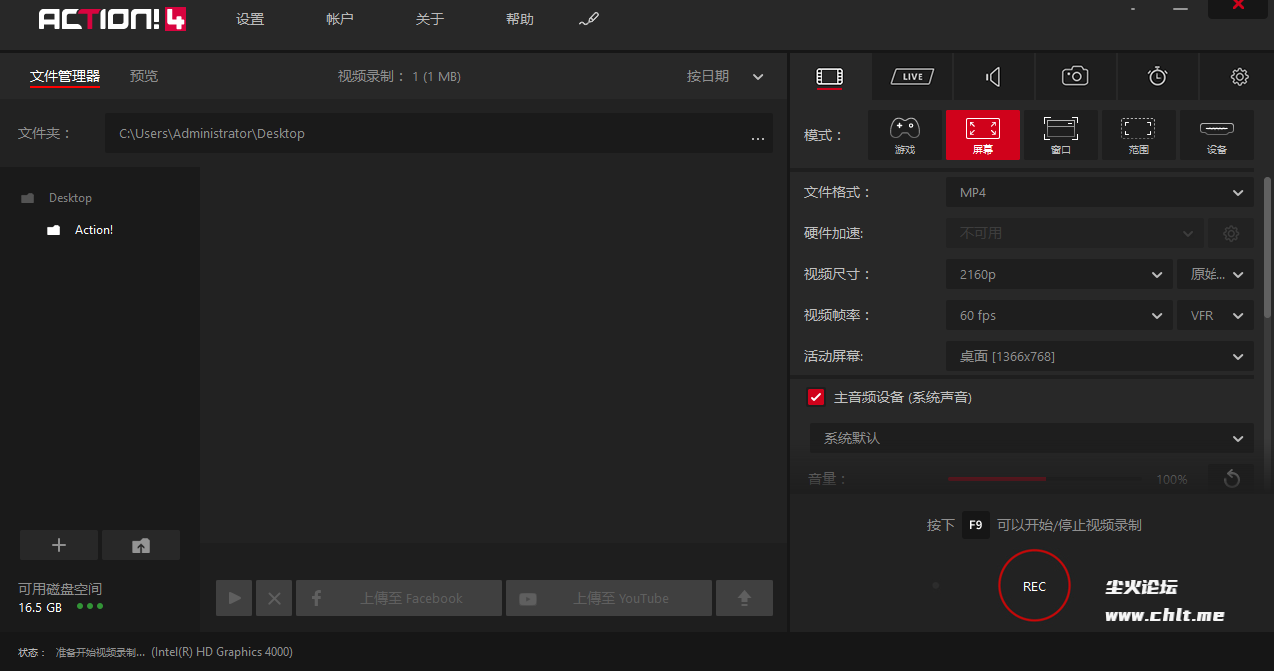This screenshot has width=1274, height=671.
Task: Select the device recording mode (设备)
Action: click(1216, 135)
